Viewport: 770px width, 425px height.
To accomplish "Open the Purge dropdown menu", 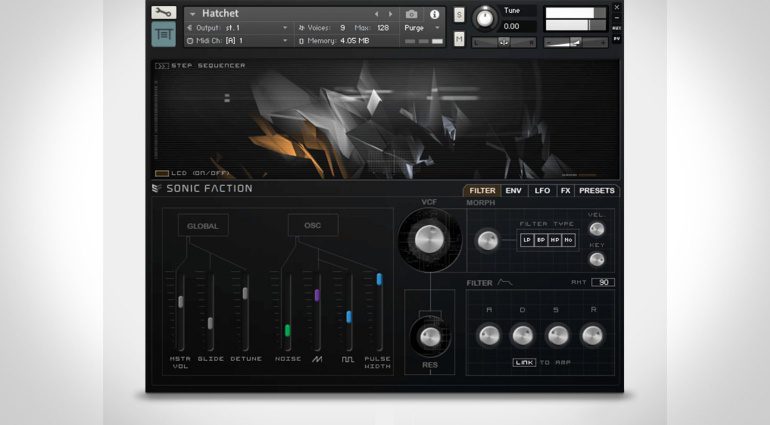I will pyautogui.click(x=418, y=28).
